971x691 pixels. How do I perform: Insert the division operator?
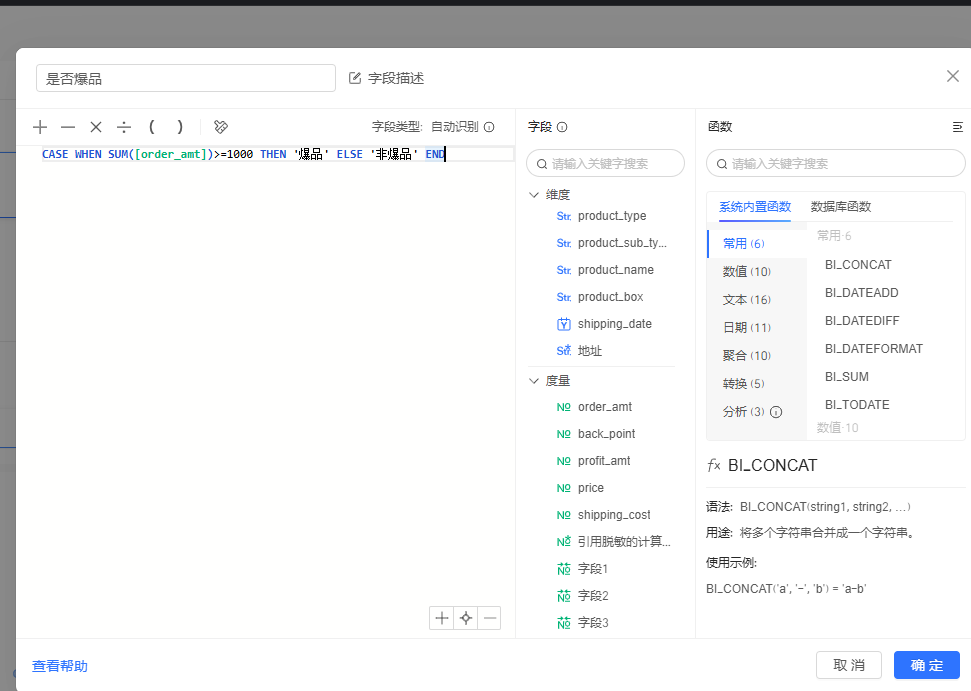tap(123, 127)
